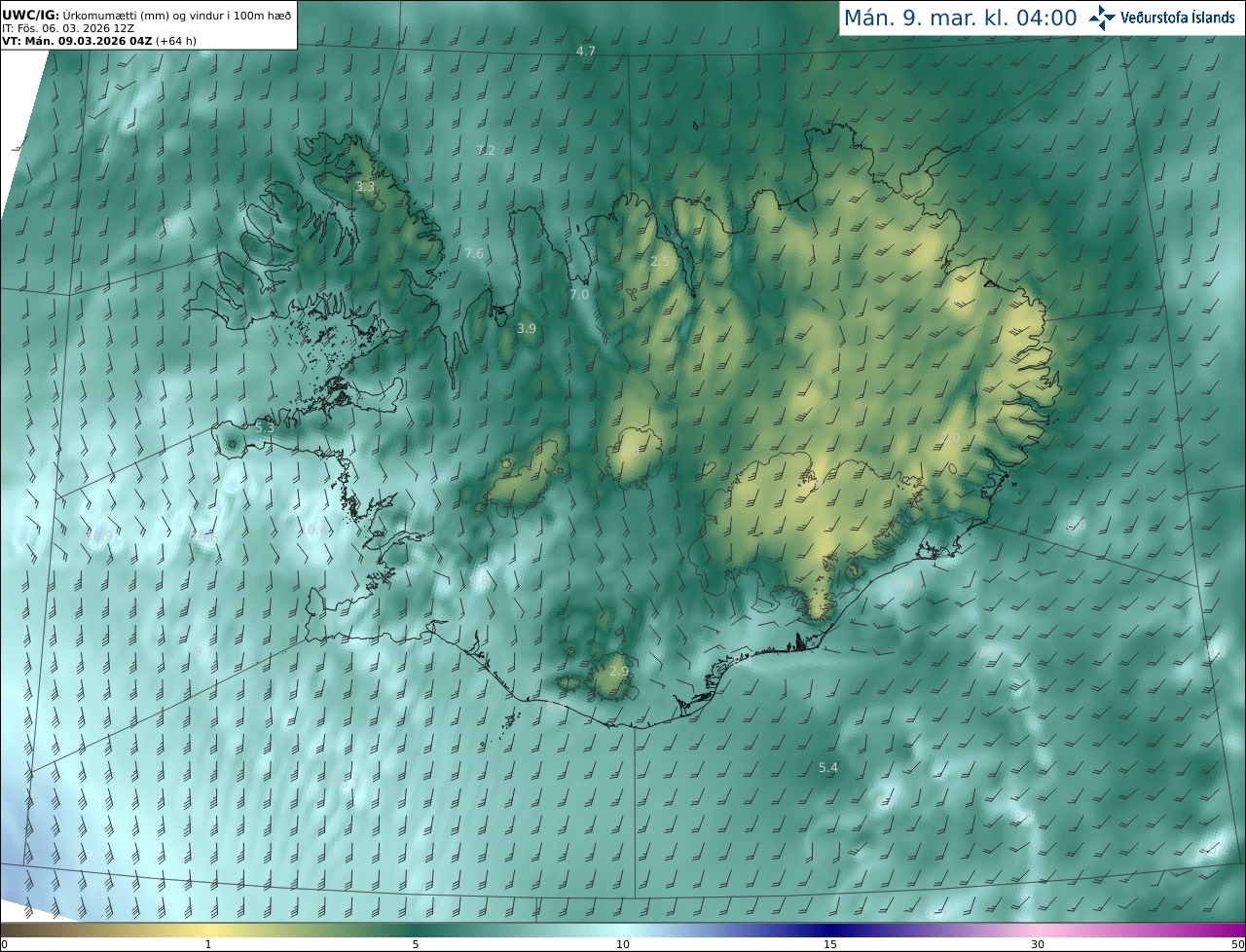Click the 3.9 value label on the map
Viewport: 1246px width, 952px height.
[x=527, y=329]
